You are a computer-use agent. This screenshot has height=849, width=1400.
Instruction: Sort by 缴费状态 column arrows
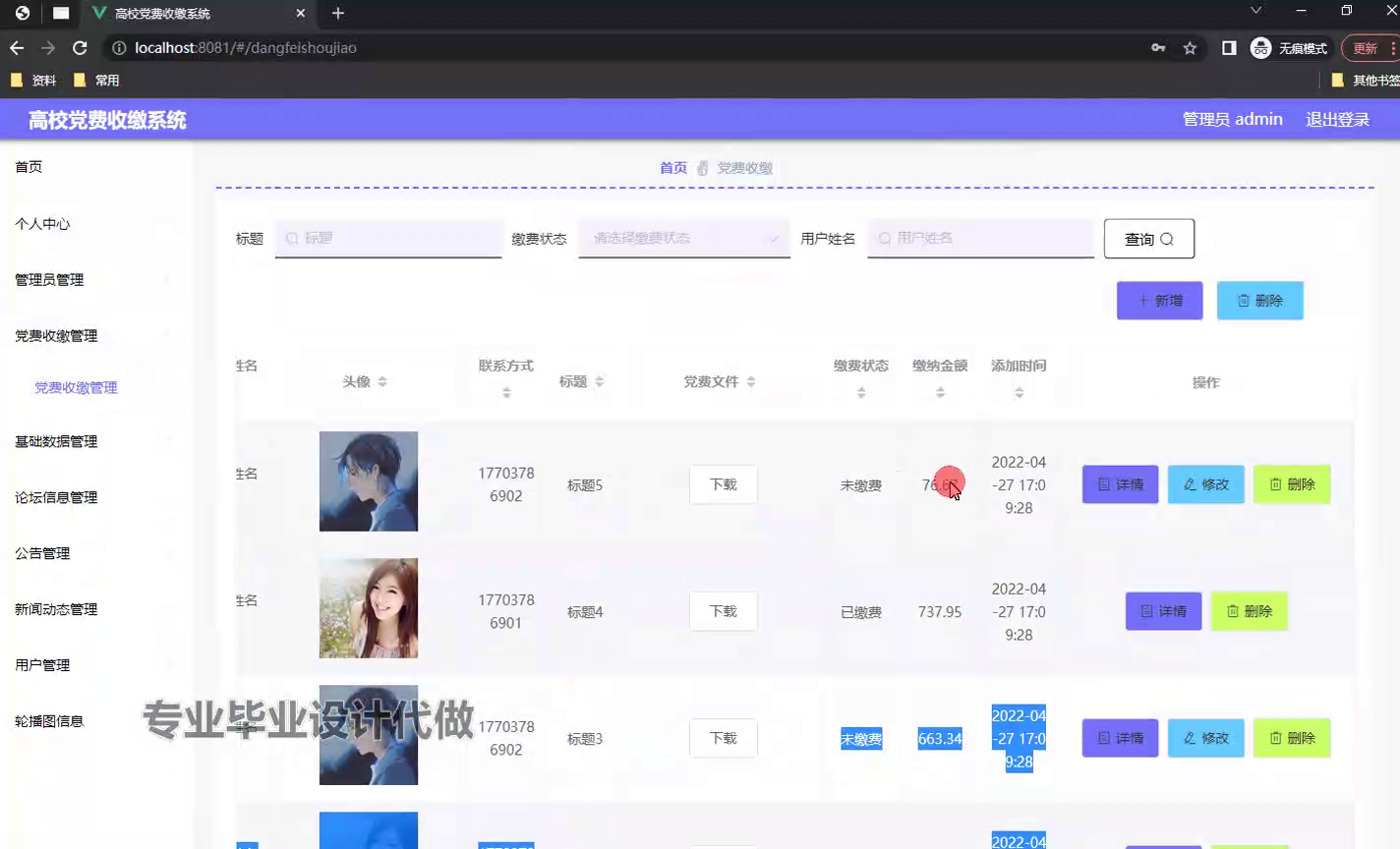(x=861, y=392)
